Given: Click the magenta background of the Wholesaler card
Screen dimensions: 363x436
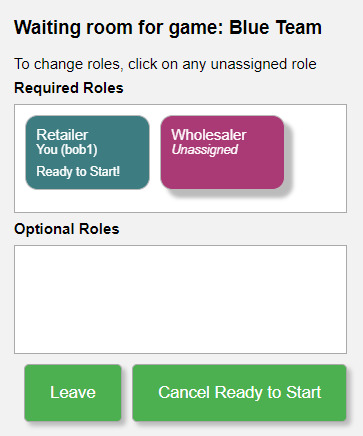Looking at the screenshot, I should pos(222,173).
